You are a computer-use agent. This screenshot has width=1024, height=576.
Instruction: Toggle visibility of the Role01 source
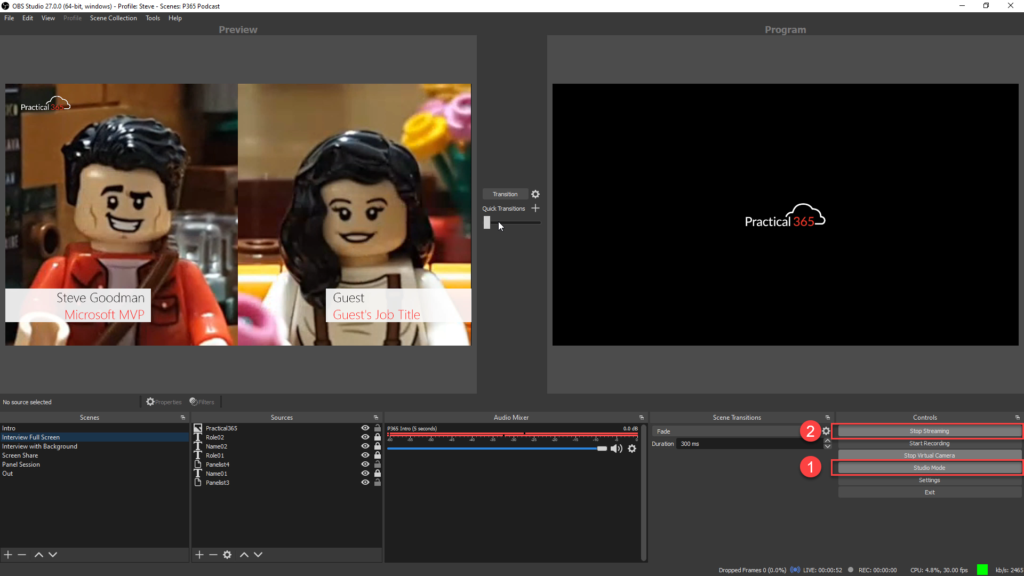point(365,455)
